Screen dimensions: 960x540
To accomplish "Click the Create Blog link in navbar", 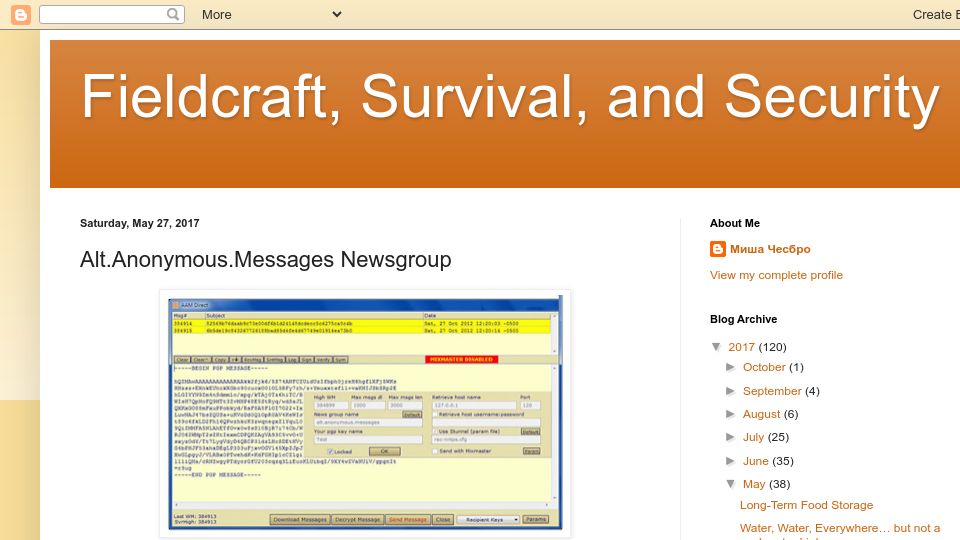I will click(x=936, y=15).
